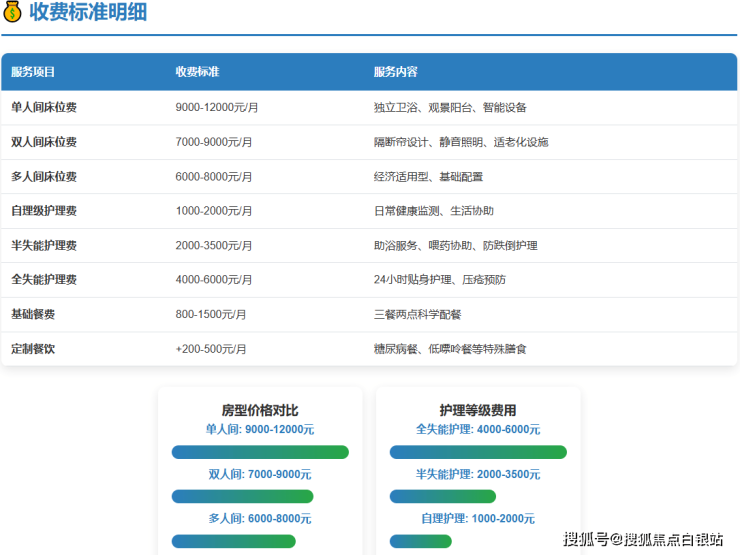Click the bar under 单人间: 9000-12000元
The width and height of the screenshot is (740, 555).
click(260, 452)
